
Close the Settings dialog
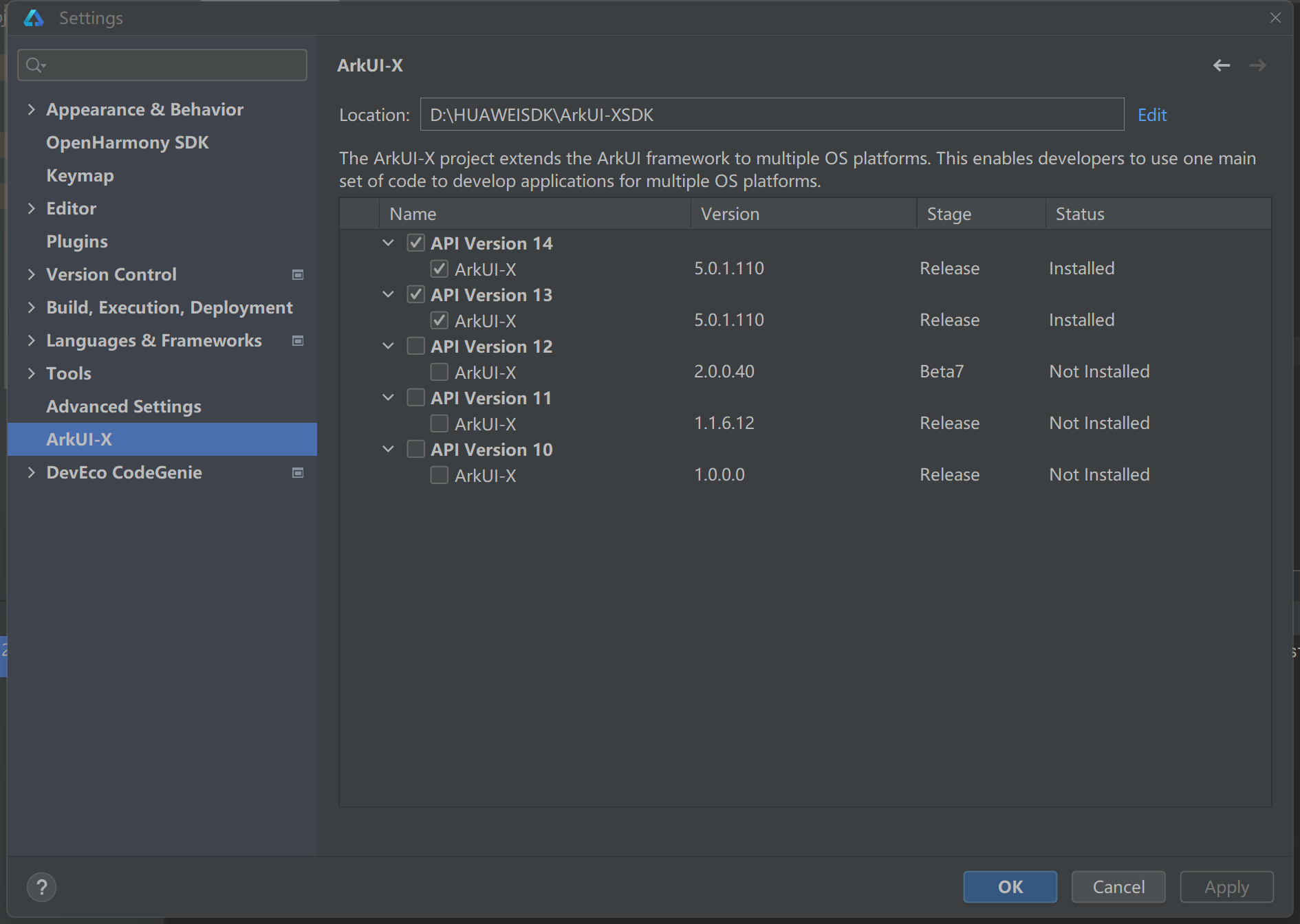(1275, 18)
